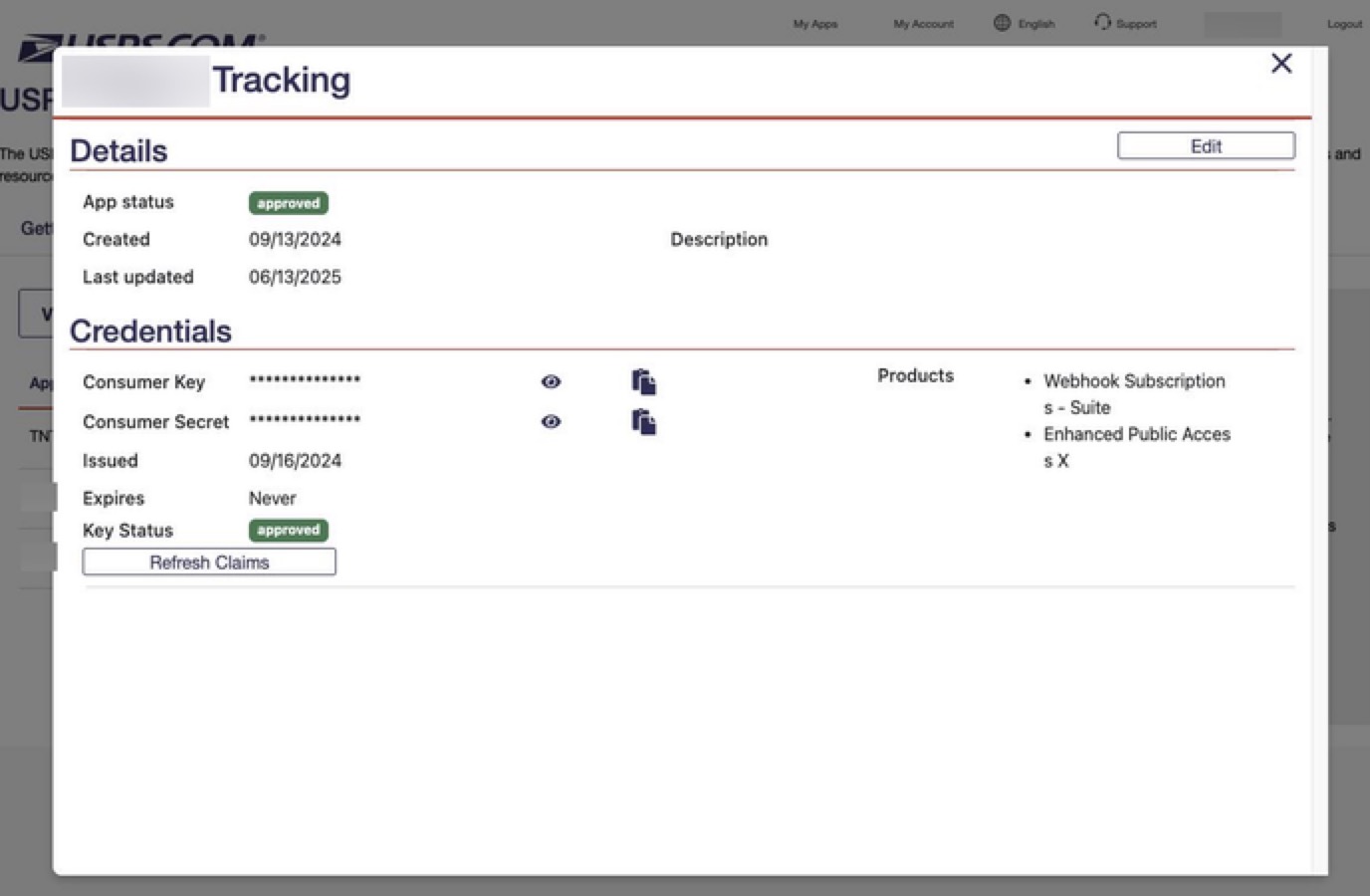
Task: Click the approved App status badge
Action: tap(289, 203)
